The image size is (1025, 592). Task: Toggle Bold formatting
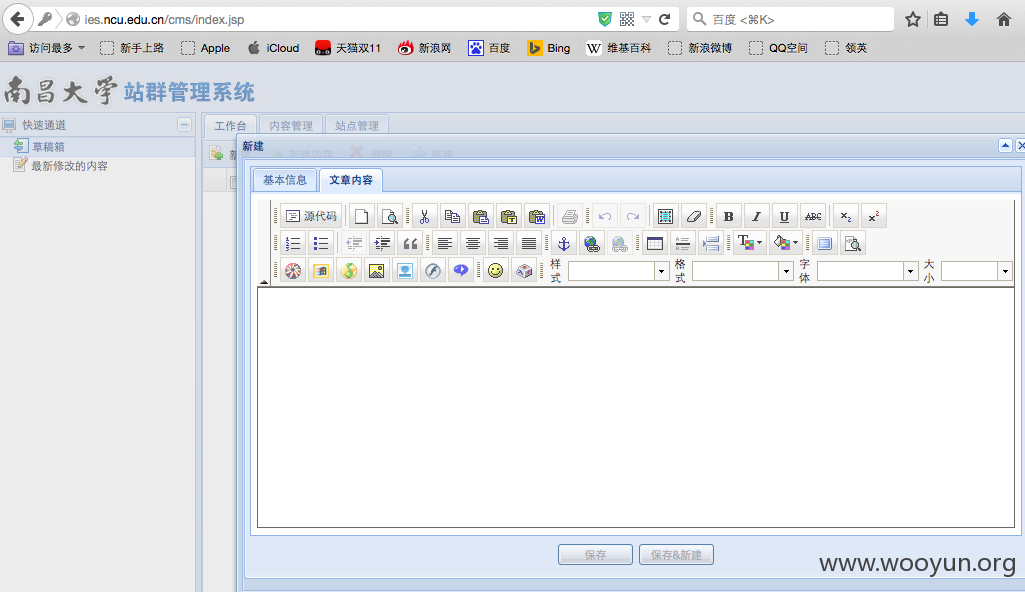pos(729,216)
